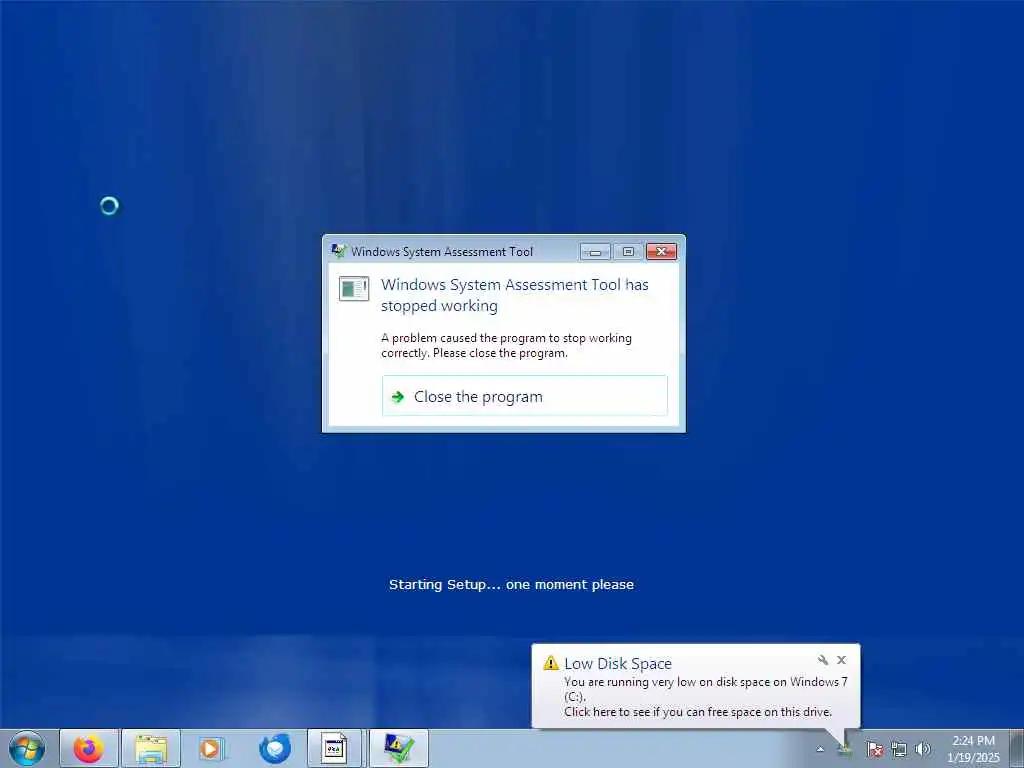This screenshot has height=768, width=1024.
Task: Select the System Assessment Tool taskbar item
Action: 399,748
